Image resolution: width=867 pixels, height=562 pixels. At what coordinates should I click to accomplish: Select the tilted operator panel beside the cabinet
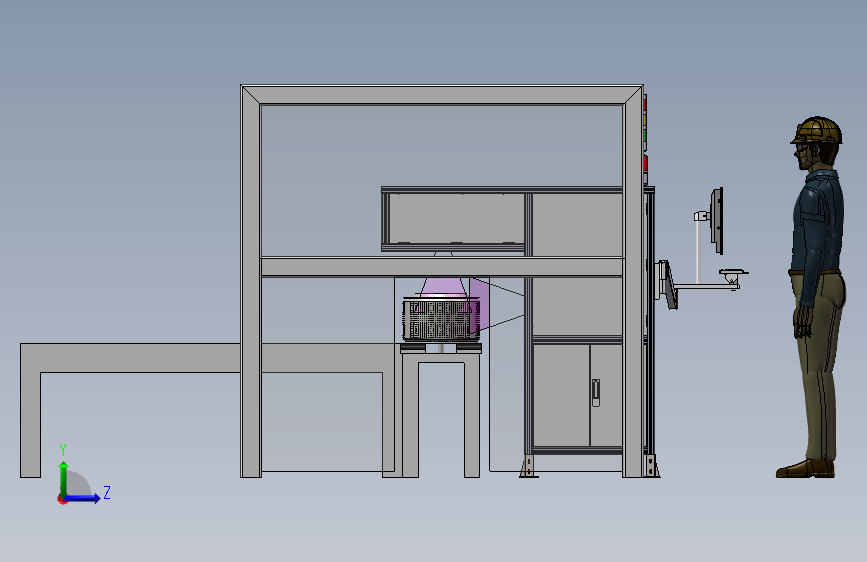(667, 284)
